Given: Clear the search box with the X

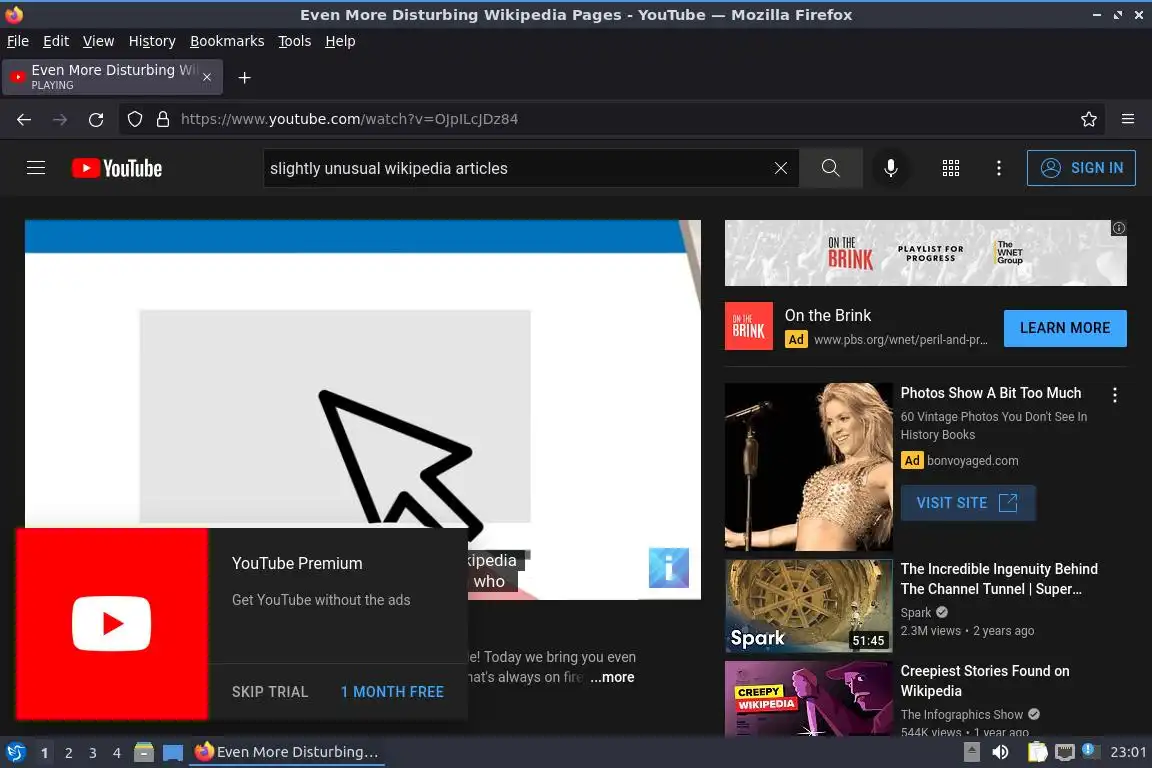Looking at the screenshot, I should [780, 168].
